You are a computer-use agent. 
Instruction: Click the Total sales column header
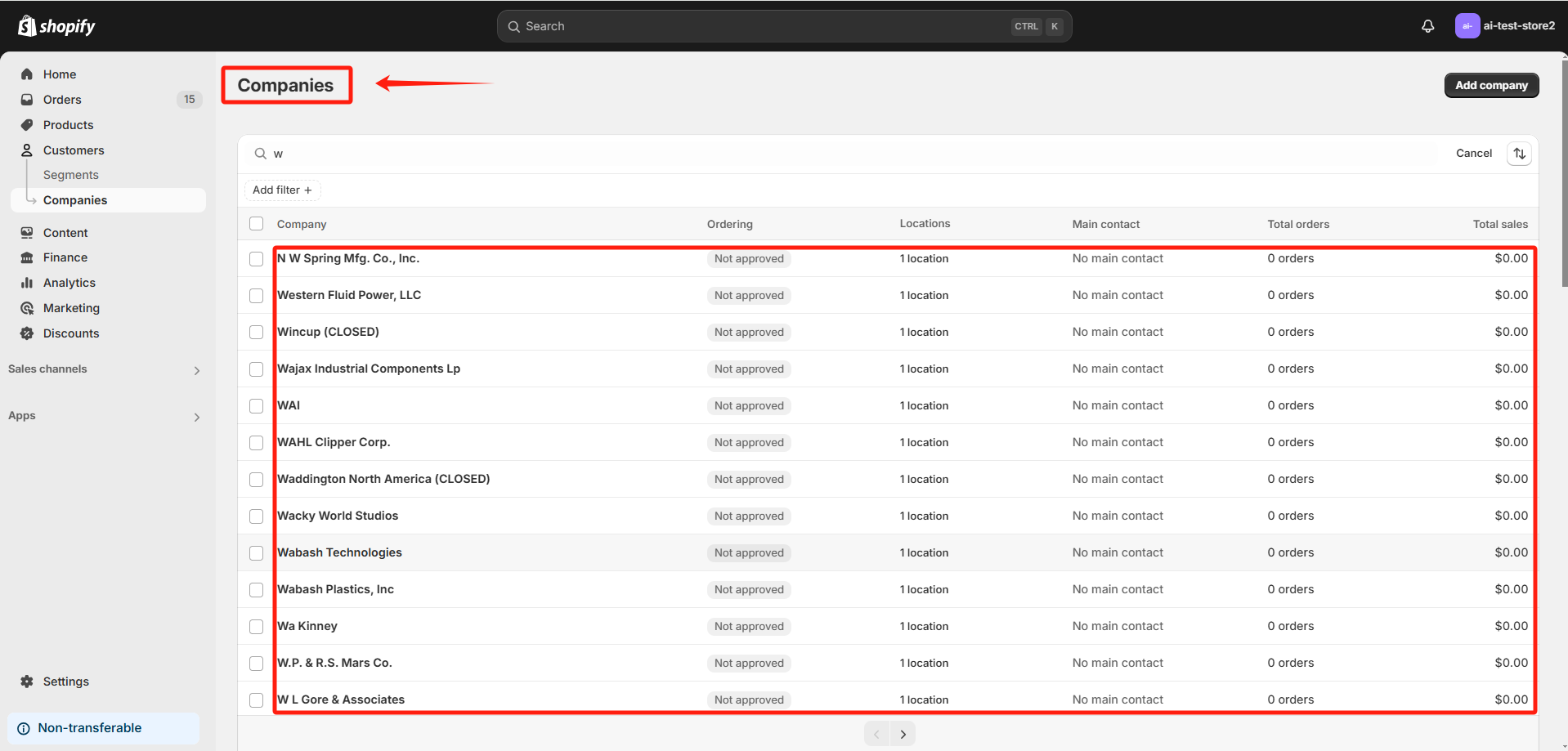[1500, 224]
